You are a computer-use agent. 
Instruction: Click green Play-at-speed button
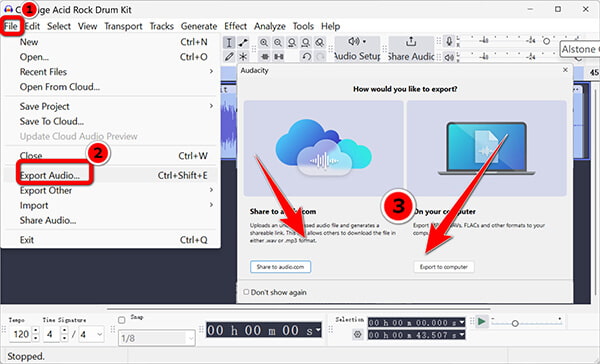pyautogui.click(x=482, y=322)
